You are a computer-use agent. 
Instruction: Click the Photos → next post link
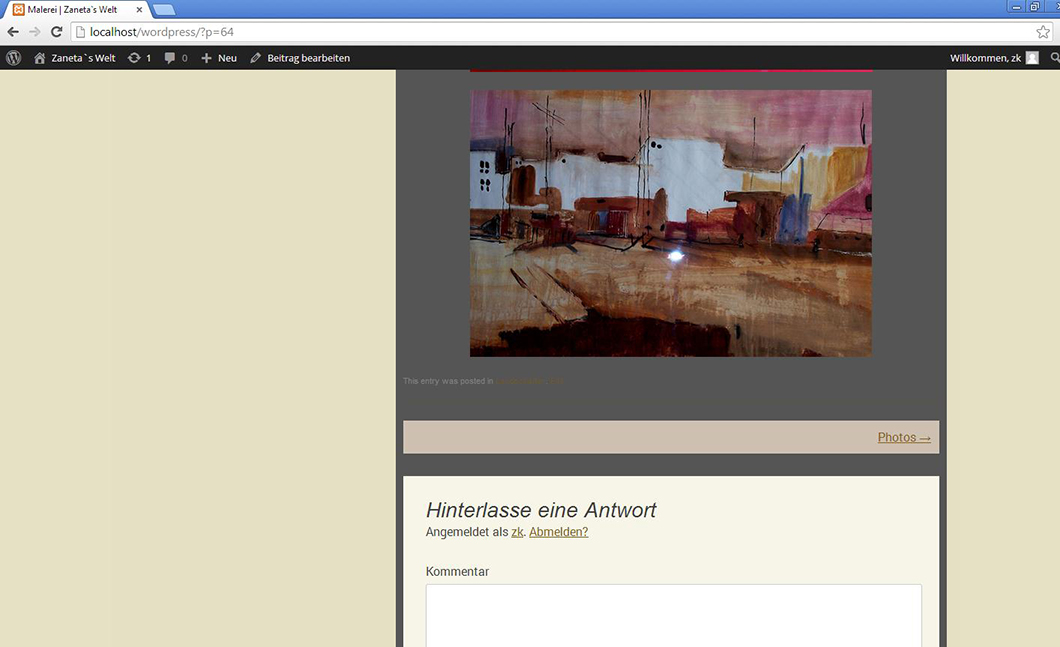pos(904,437)
